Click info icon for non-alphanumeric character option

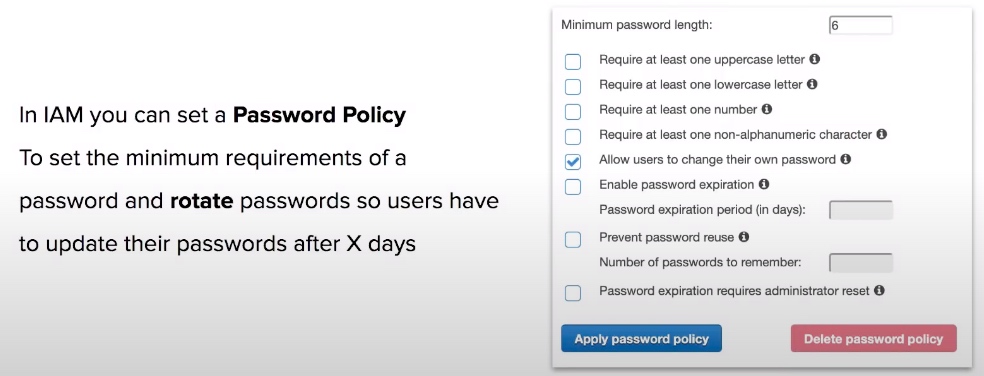click(x=882, y=134)
